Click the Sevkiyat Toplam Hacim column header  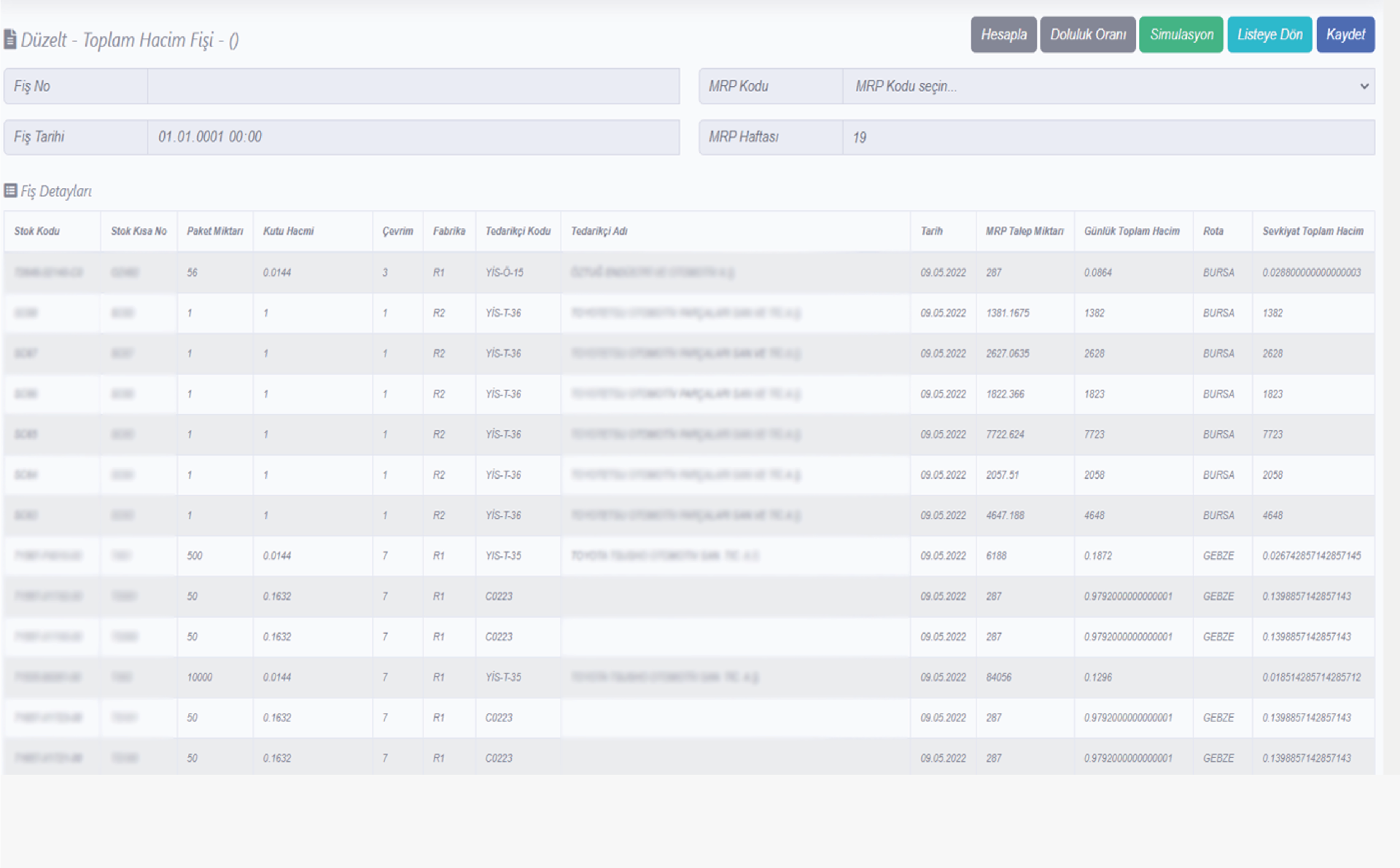pos(1312,231)
